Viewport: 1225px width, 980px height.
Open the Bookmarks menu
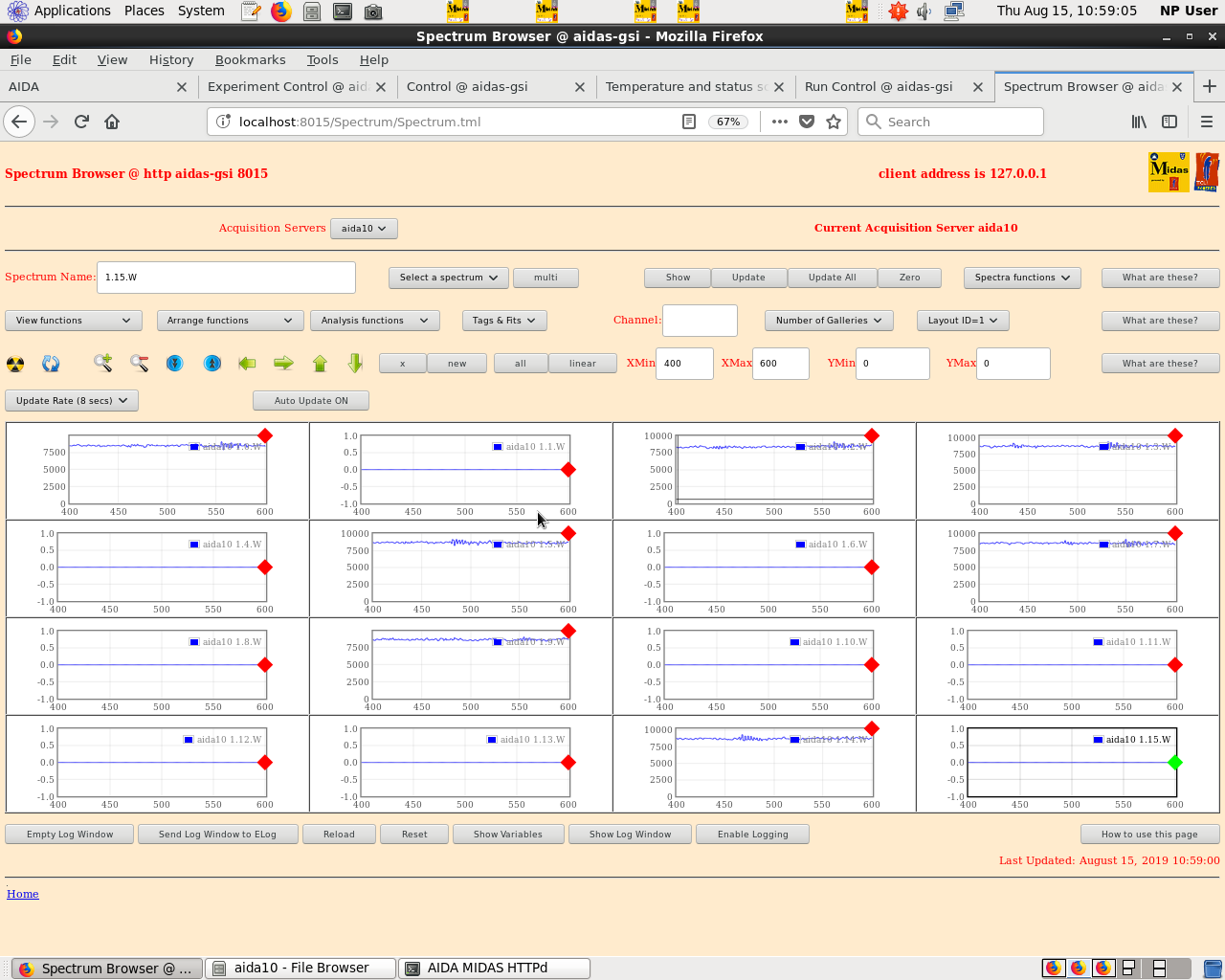pyautogui.click(x=250, y=59)
